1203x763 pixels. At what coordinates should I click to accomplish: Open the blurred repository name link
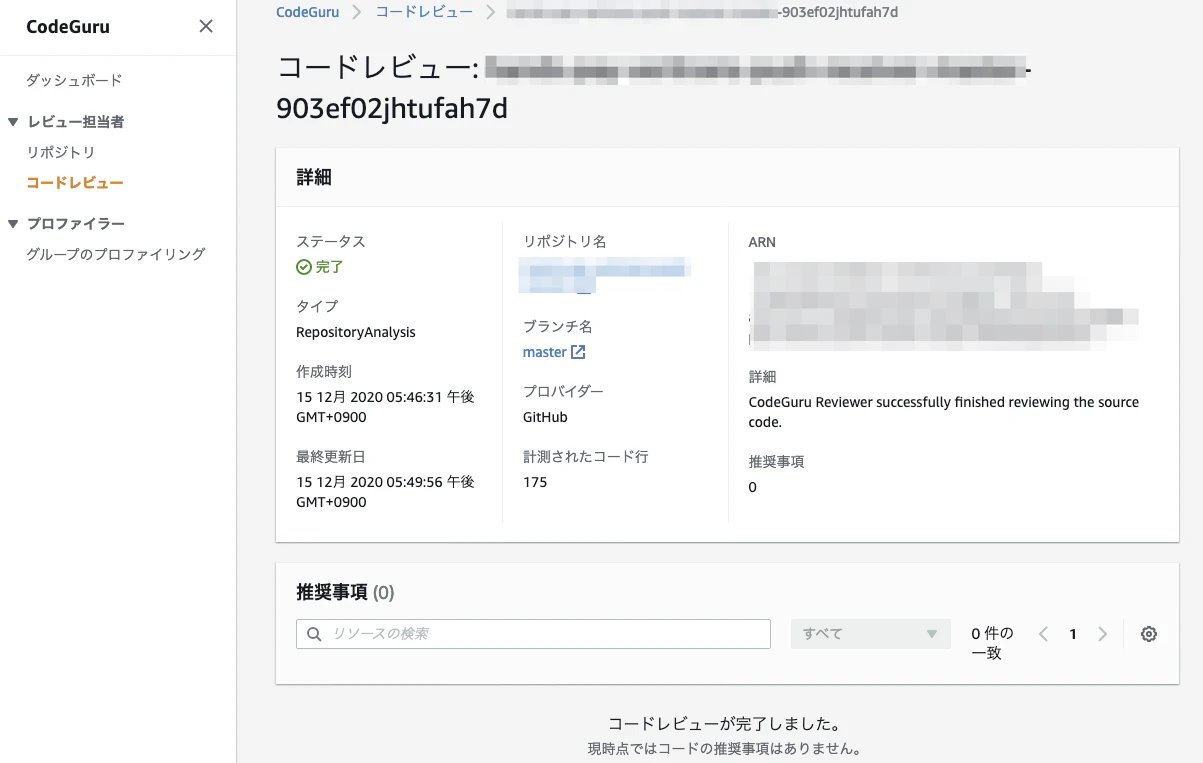[x=604, y=274]
